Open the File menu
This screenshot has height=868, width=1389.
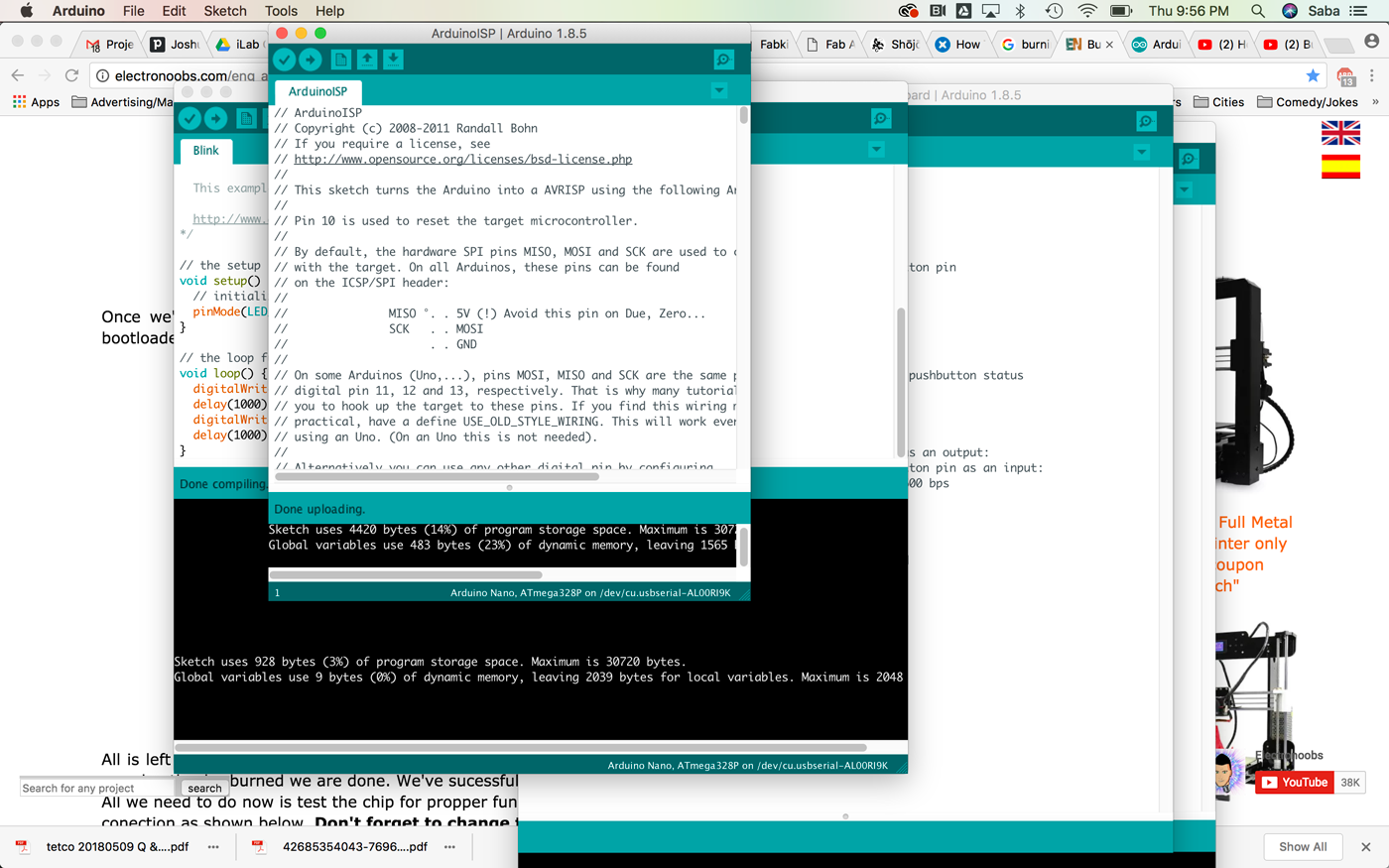coord(134,11)
